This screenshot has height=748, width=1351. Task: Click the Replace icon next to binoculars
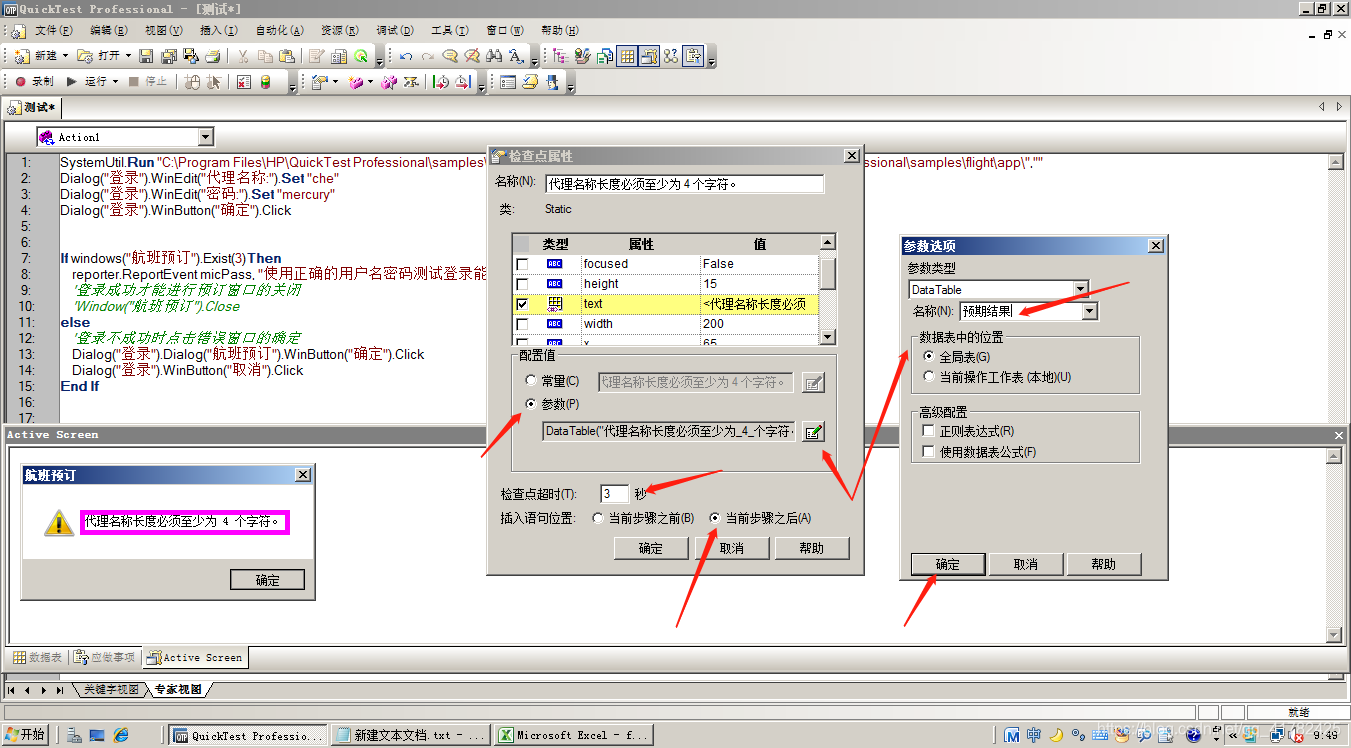516,56
